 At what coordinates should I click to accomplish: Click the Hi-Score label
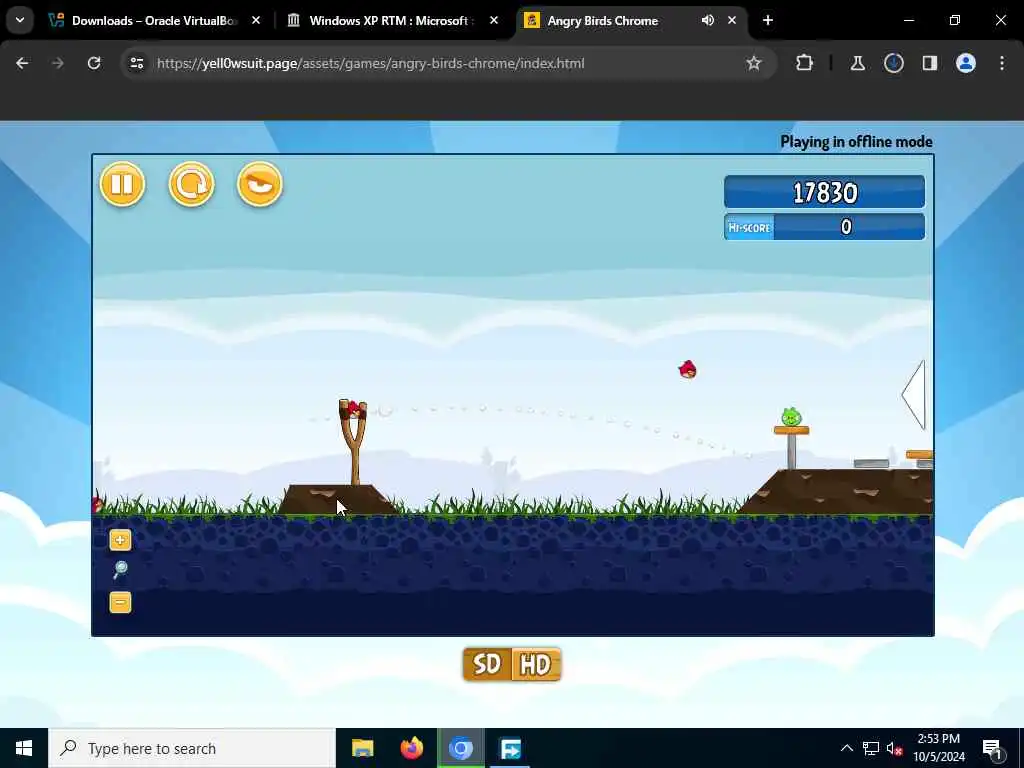749,227
